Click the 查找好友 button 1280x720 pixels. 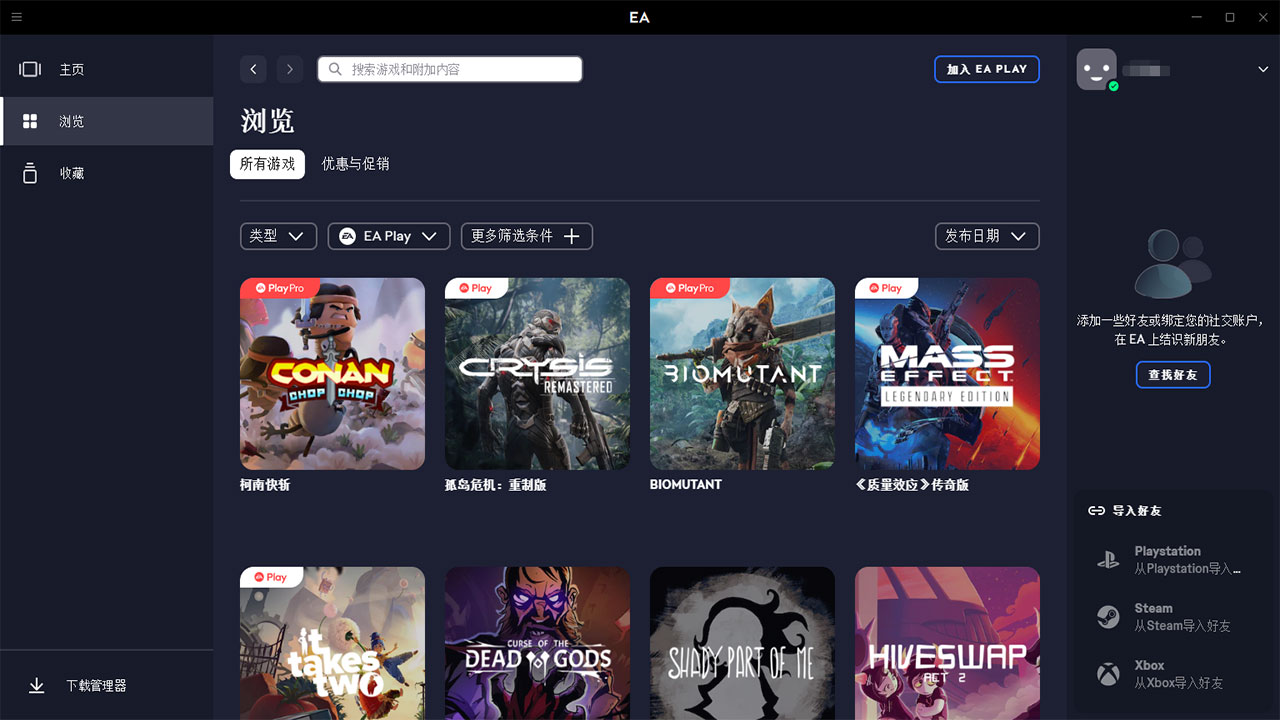click(1173, 375)
